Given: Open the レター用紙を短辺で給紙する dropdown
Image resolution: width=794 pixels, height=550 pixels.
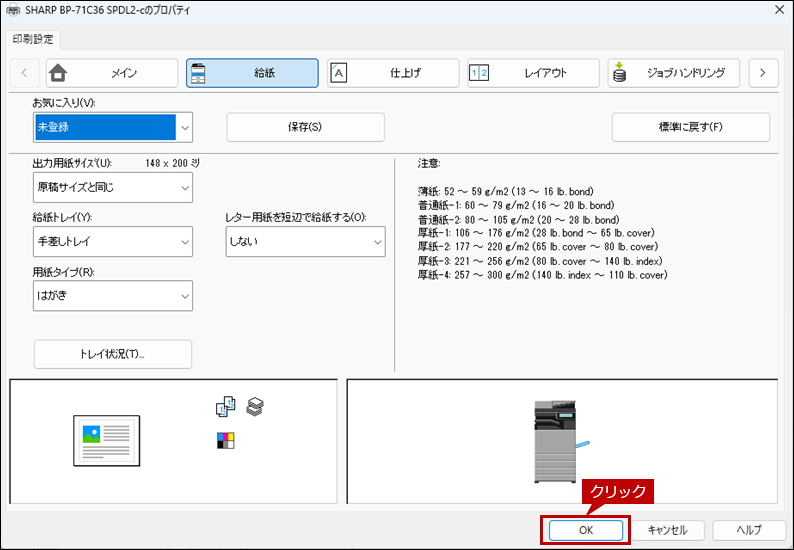Looking at the screenshot, I should tap(305, 241).
